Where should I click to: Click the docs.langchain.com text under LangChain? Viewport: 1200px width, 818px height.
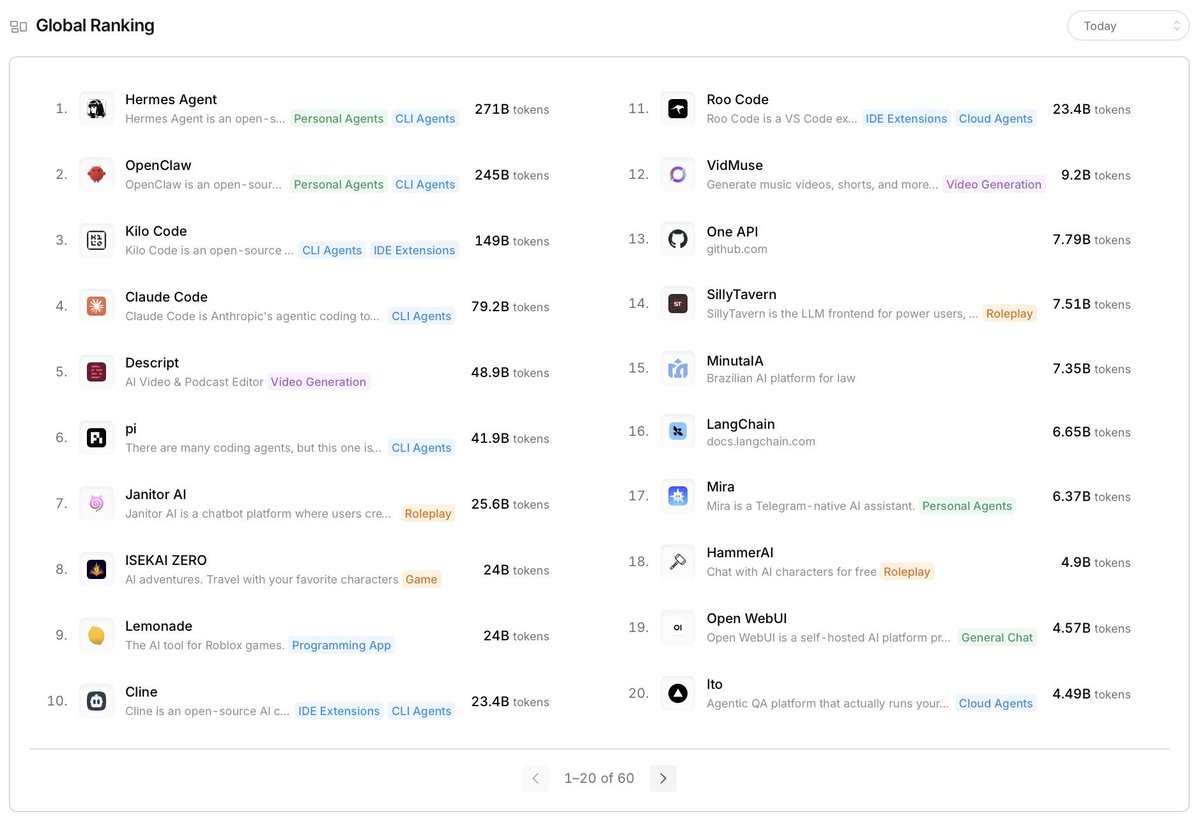(x=761, y=441)
